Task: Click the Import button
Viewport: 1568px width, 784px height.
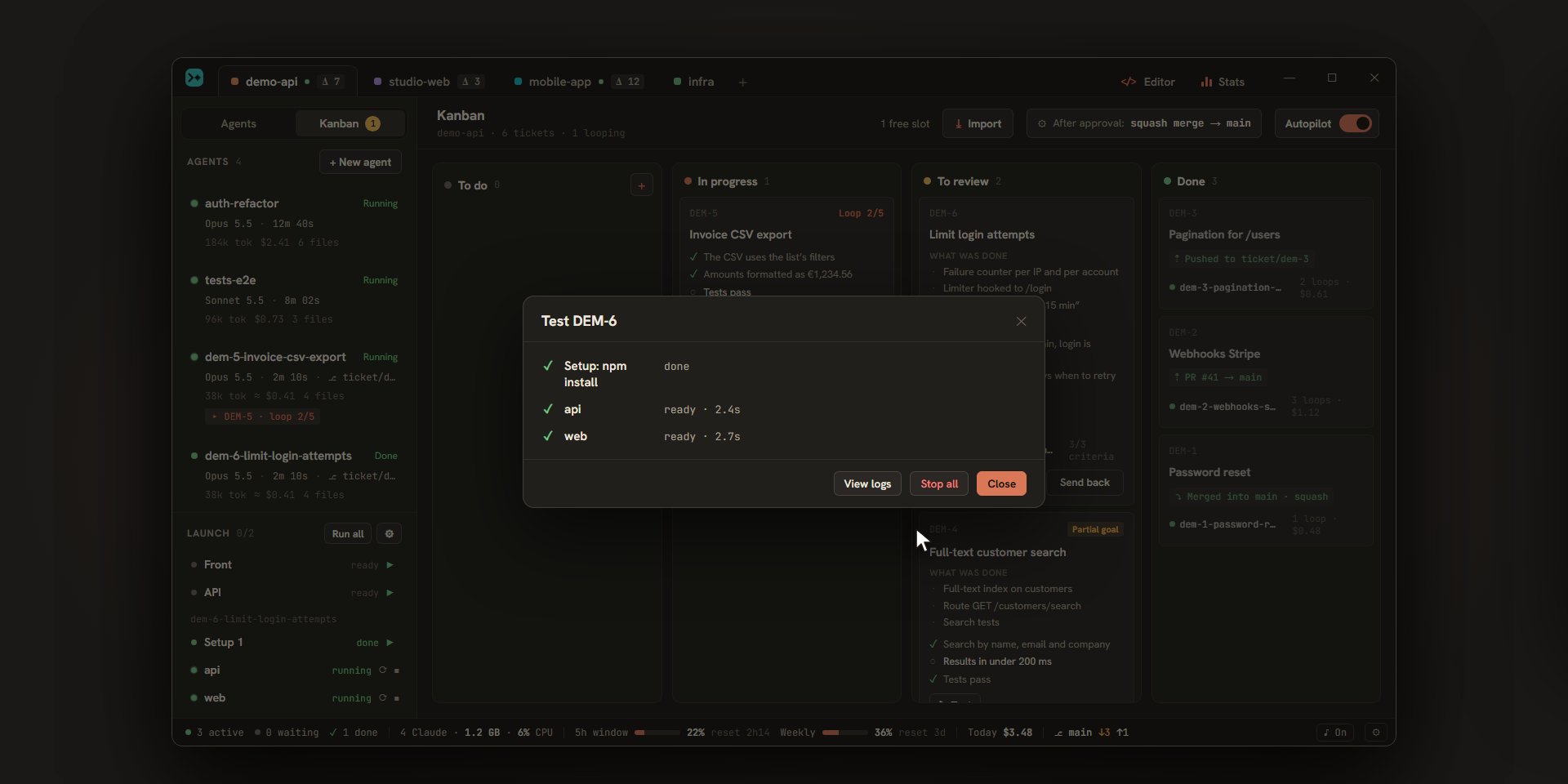Action: (x=978, y=123)
